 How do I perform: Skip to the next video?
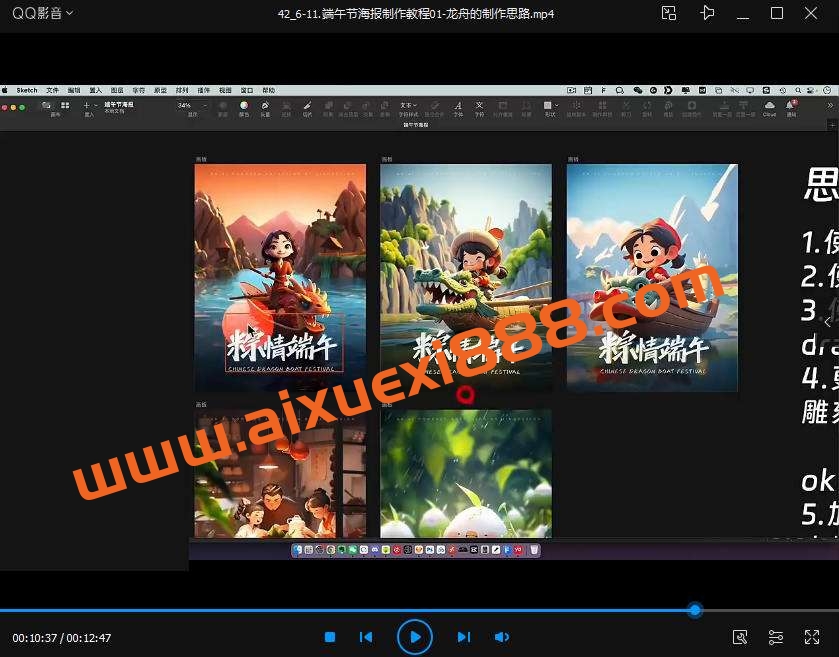463,637
